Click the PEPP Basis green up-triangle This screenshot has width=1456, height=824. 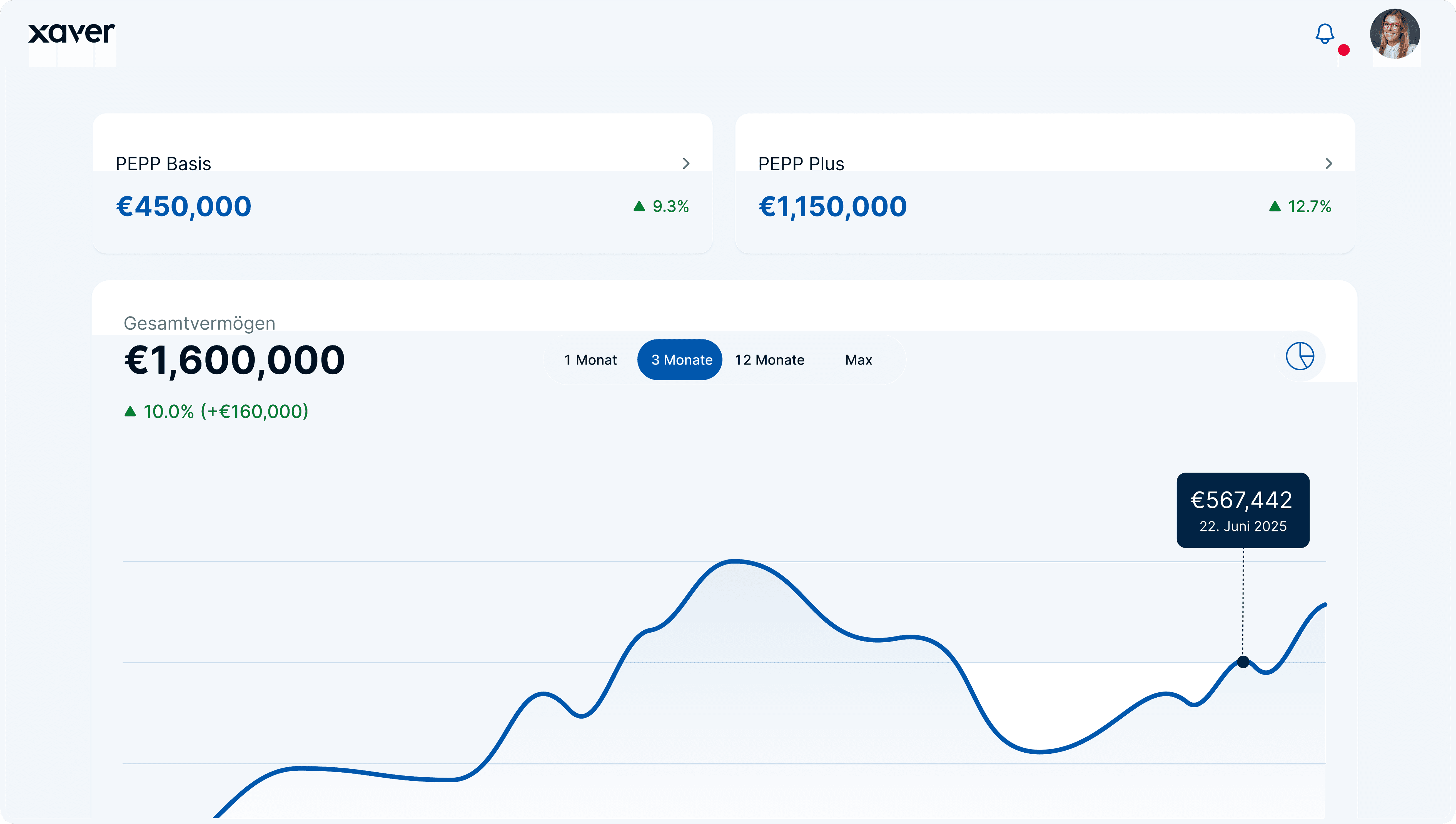click(x=639, y=206)
